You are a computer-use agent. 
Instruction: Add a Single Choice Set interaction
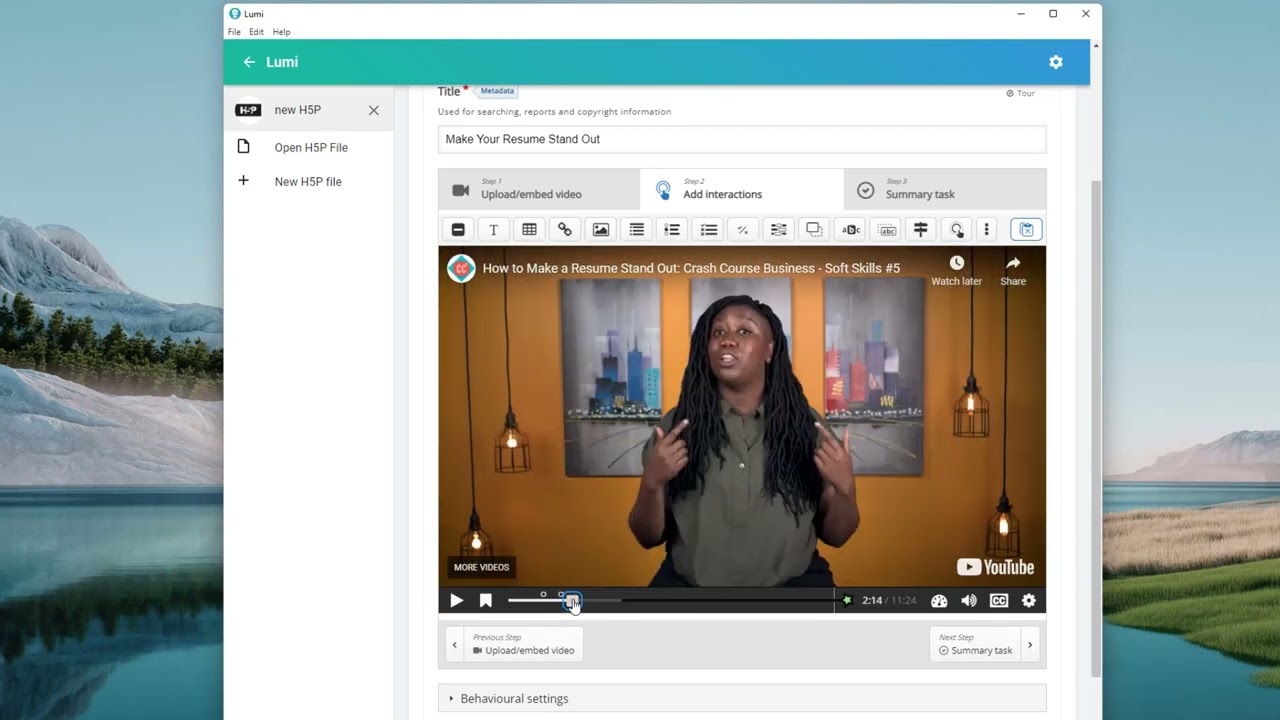(x=672, y=230)
